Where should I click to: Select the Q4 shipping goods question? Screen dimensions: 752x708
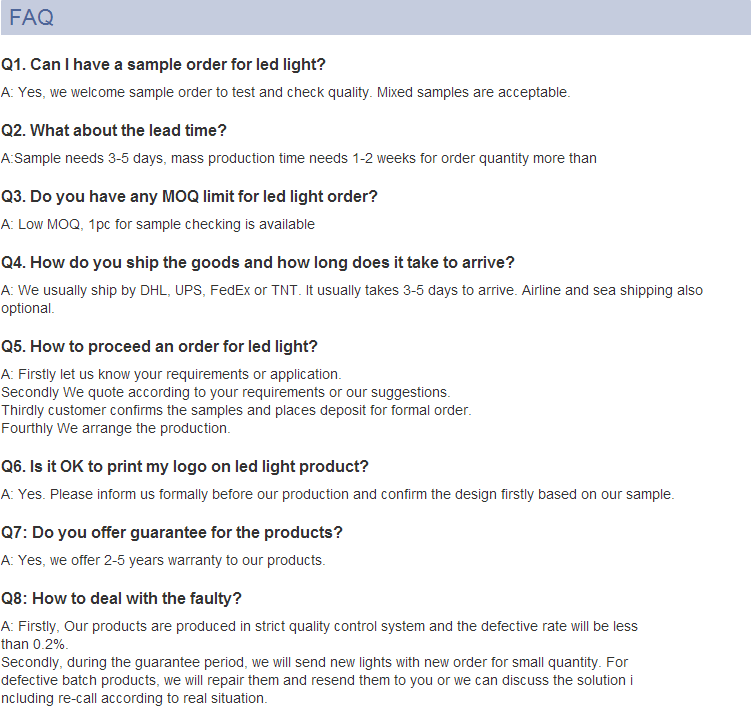pos(258,262)
